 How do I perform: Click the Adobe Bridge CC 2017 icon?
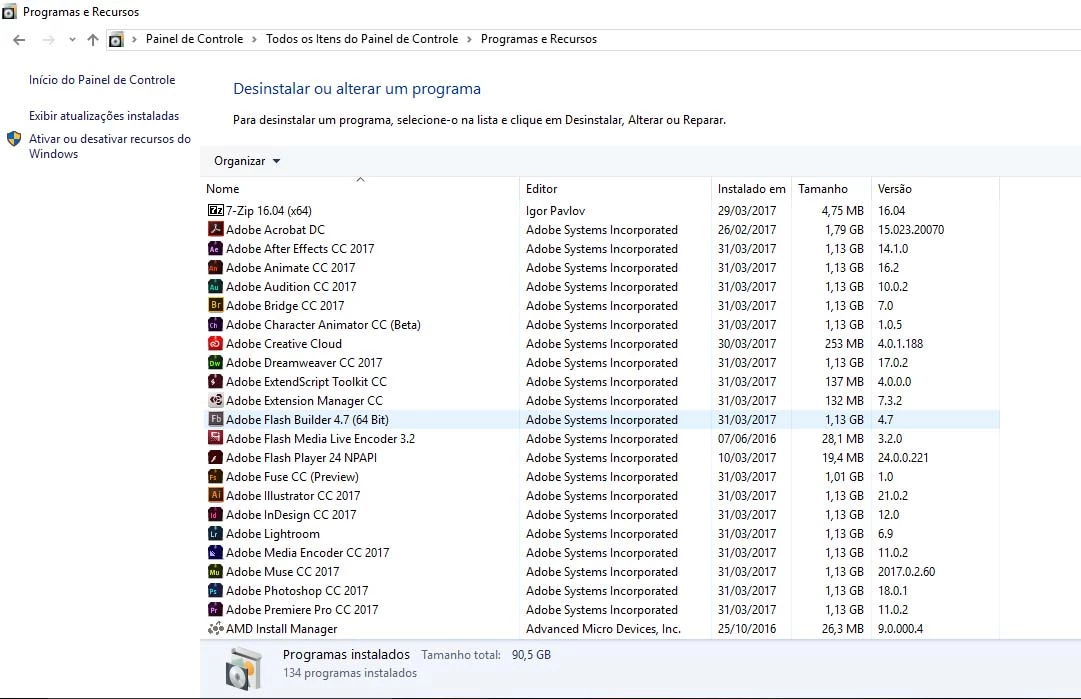(x=216, y=305)
